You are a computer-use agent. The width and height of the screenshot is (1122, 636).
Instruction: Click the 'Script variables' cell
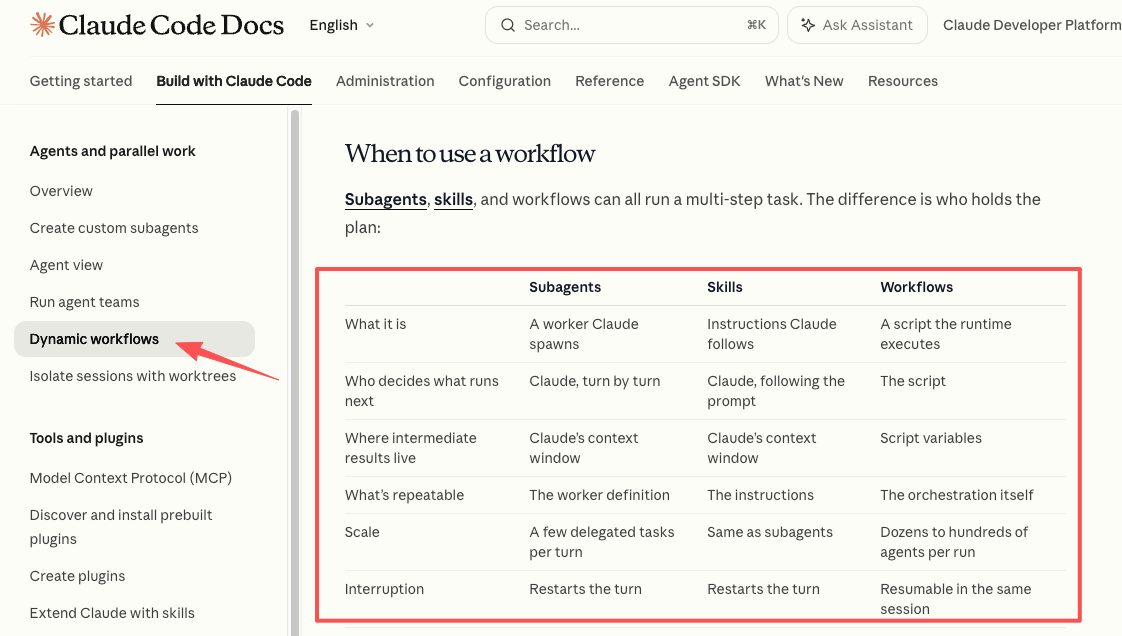click(x=931, y=438)
